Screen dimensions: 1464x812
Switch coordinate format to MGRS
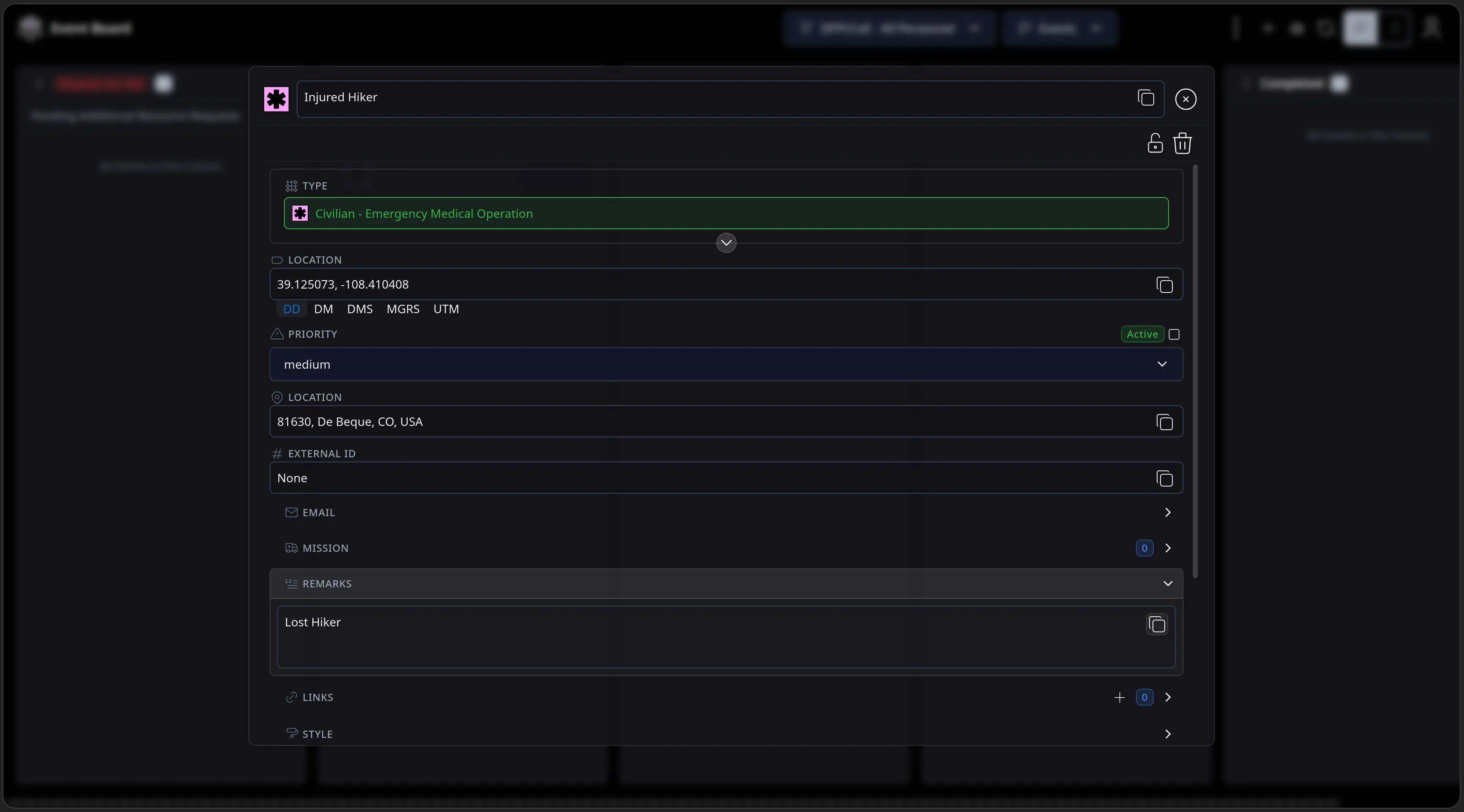pyautogui.click(x=403, y=309)
